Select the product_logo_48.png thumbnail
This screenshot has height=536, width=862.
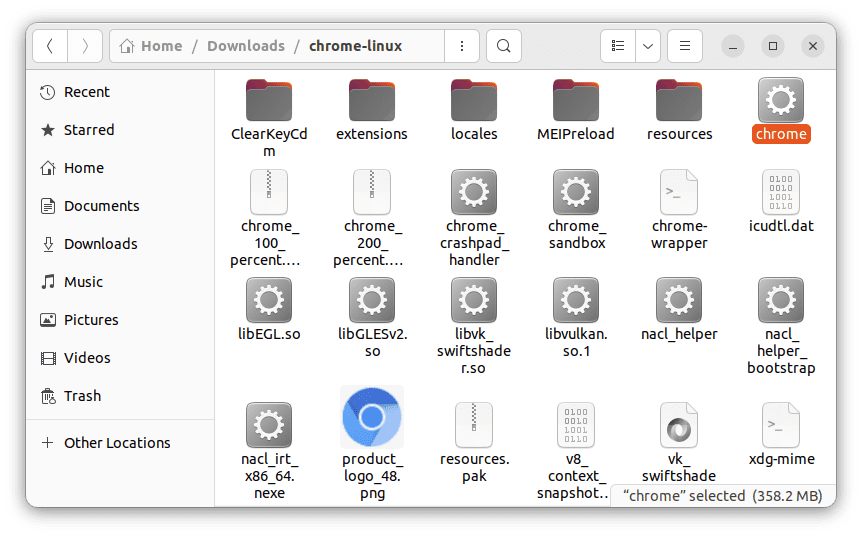pos(372,417)
